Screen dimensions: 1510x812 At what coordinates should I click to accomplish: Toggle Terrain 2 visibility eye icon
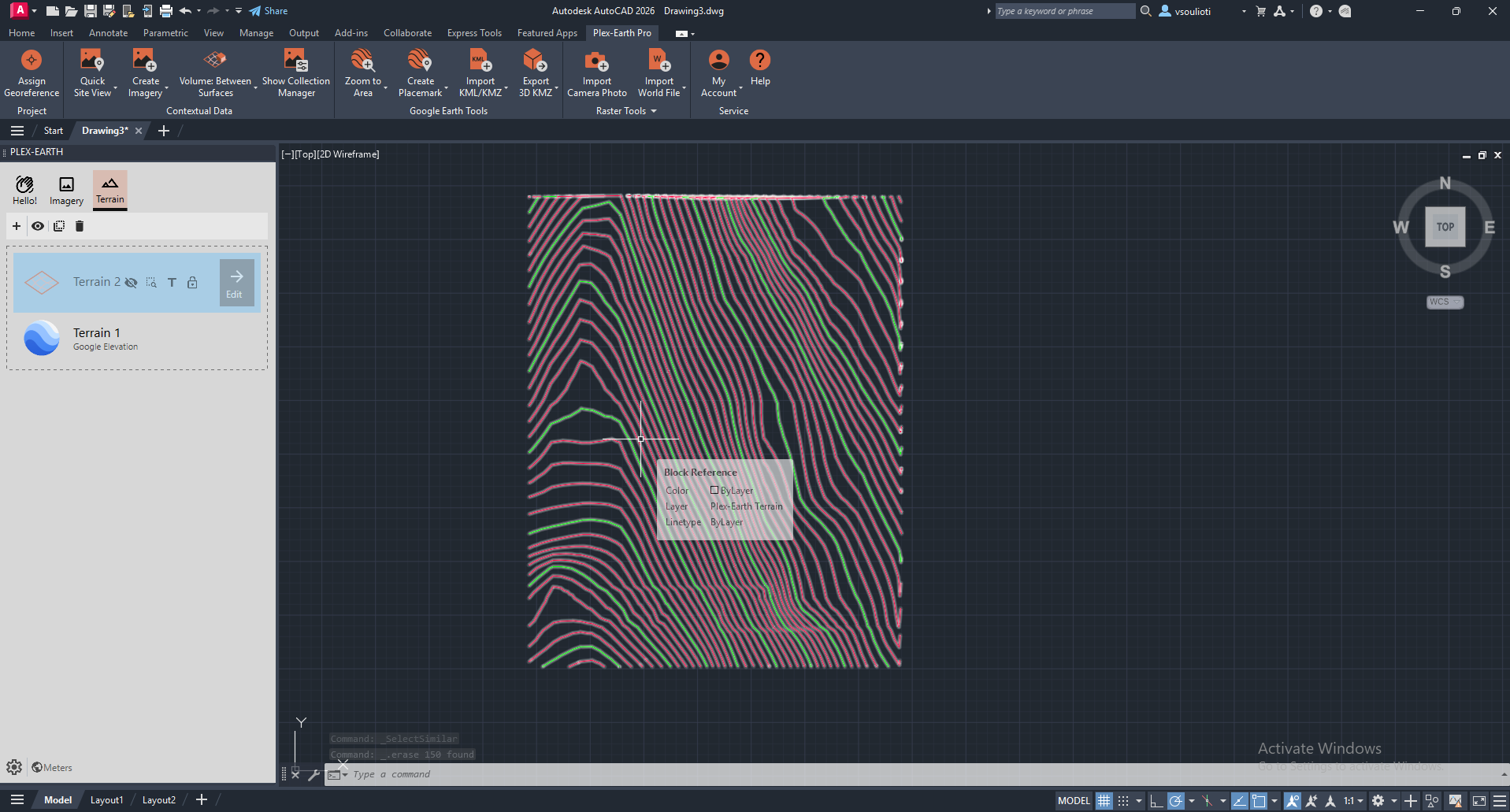tap(131, 282)
